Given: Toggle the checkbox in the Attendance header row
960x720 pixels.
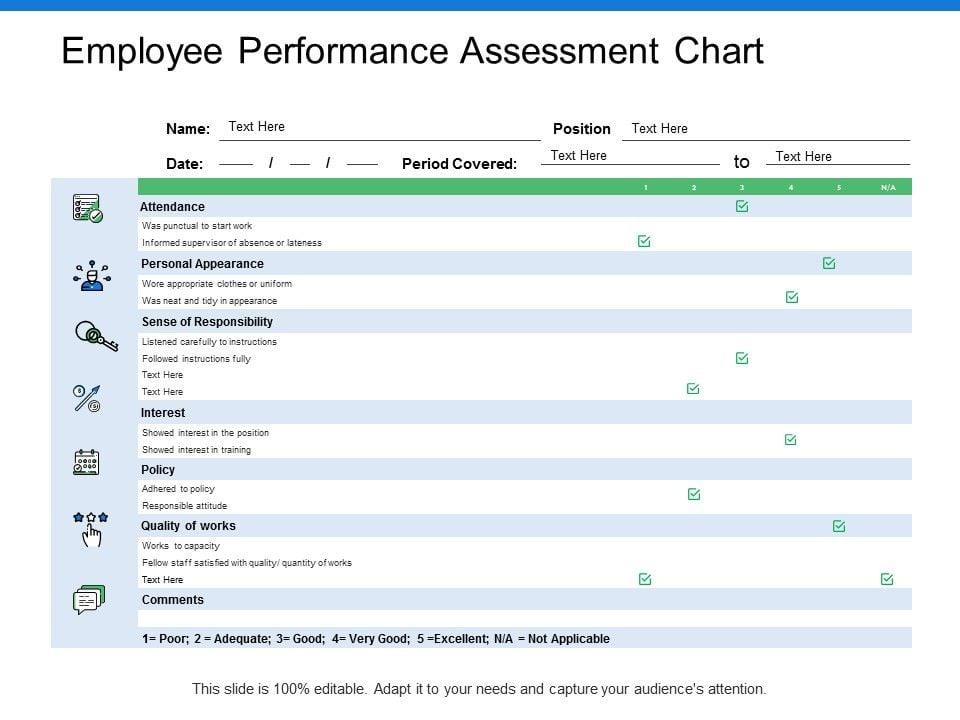Looking at the screenshot, I should tap(742, 206).
